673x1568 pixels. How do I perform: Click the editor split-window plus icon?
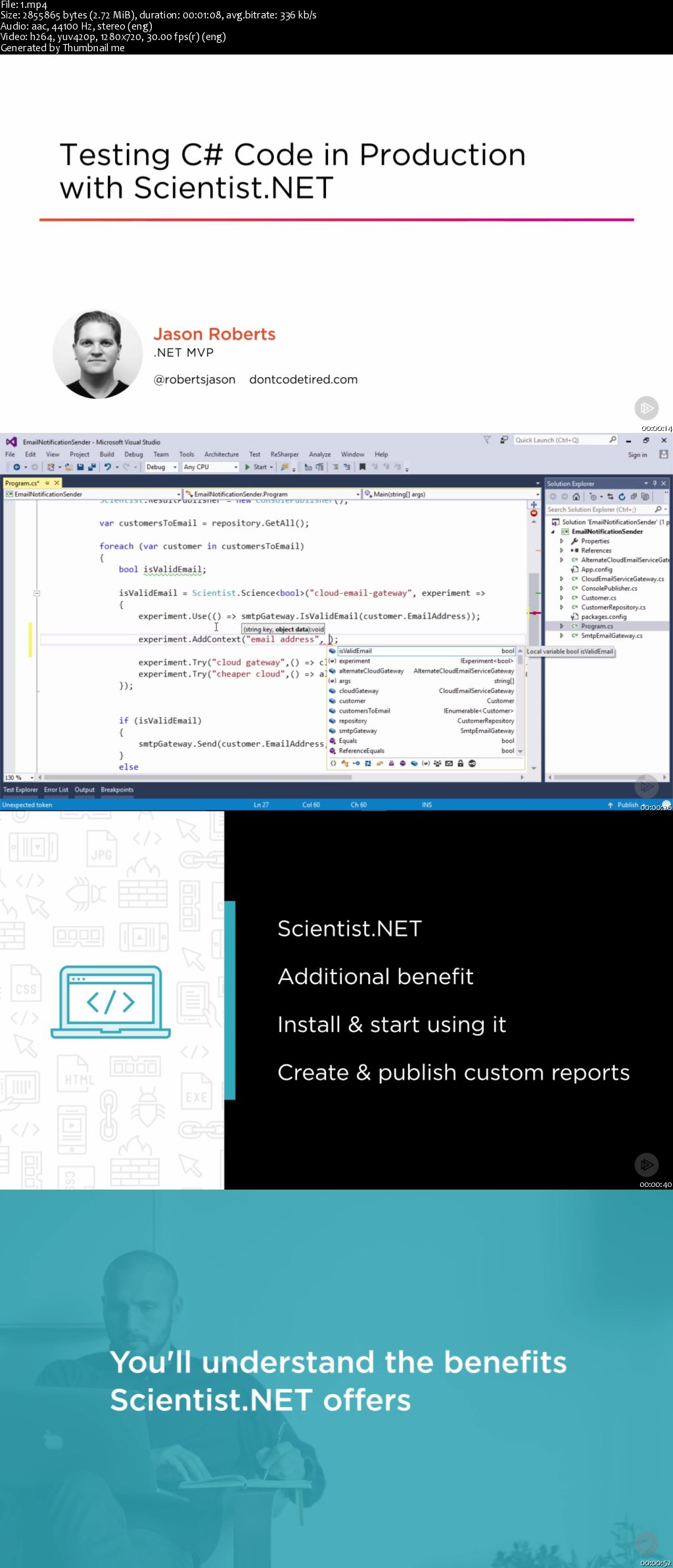[534, 504]
